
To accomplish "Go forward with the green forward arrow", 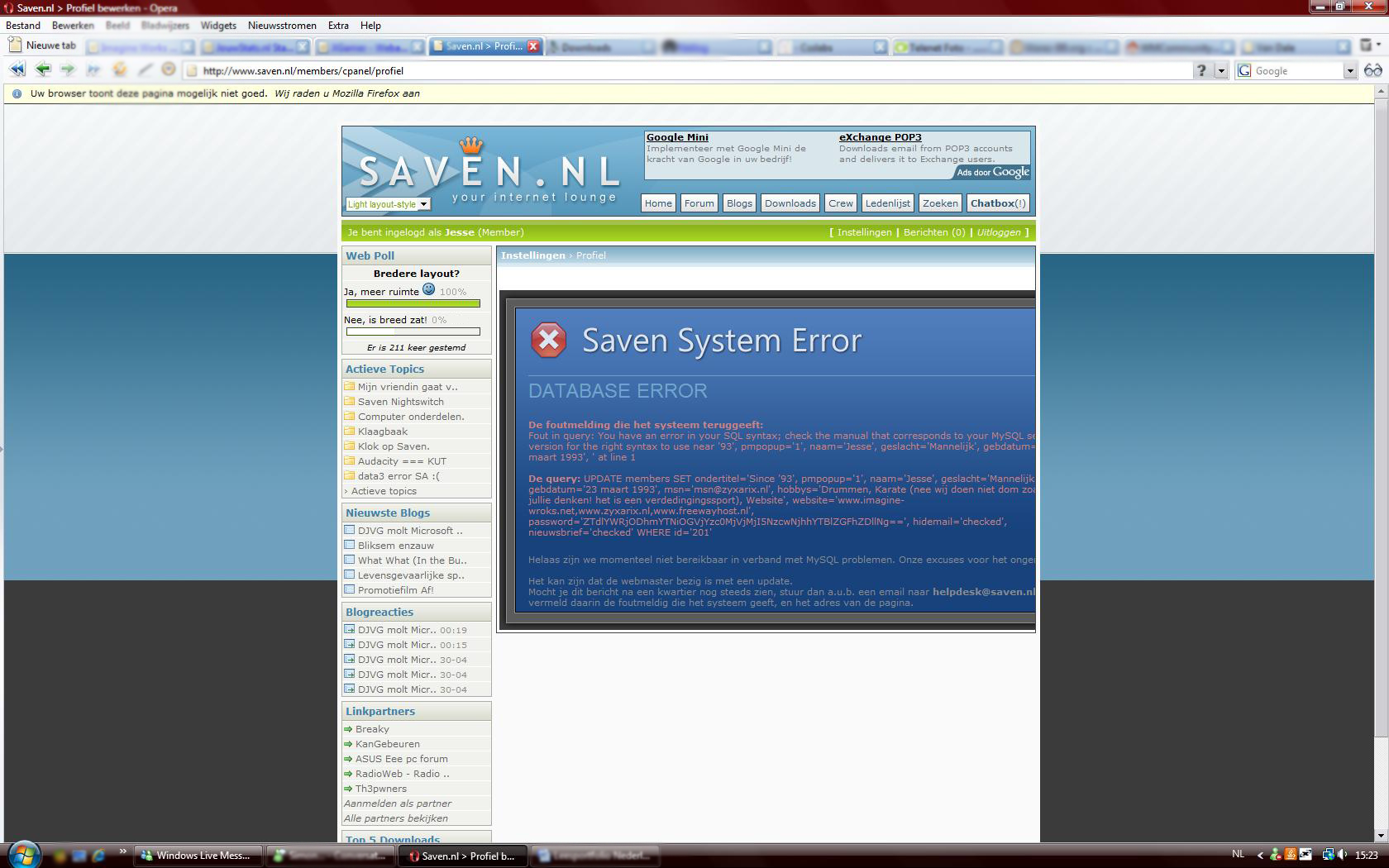I will tap(68, 70).
